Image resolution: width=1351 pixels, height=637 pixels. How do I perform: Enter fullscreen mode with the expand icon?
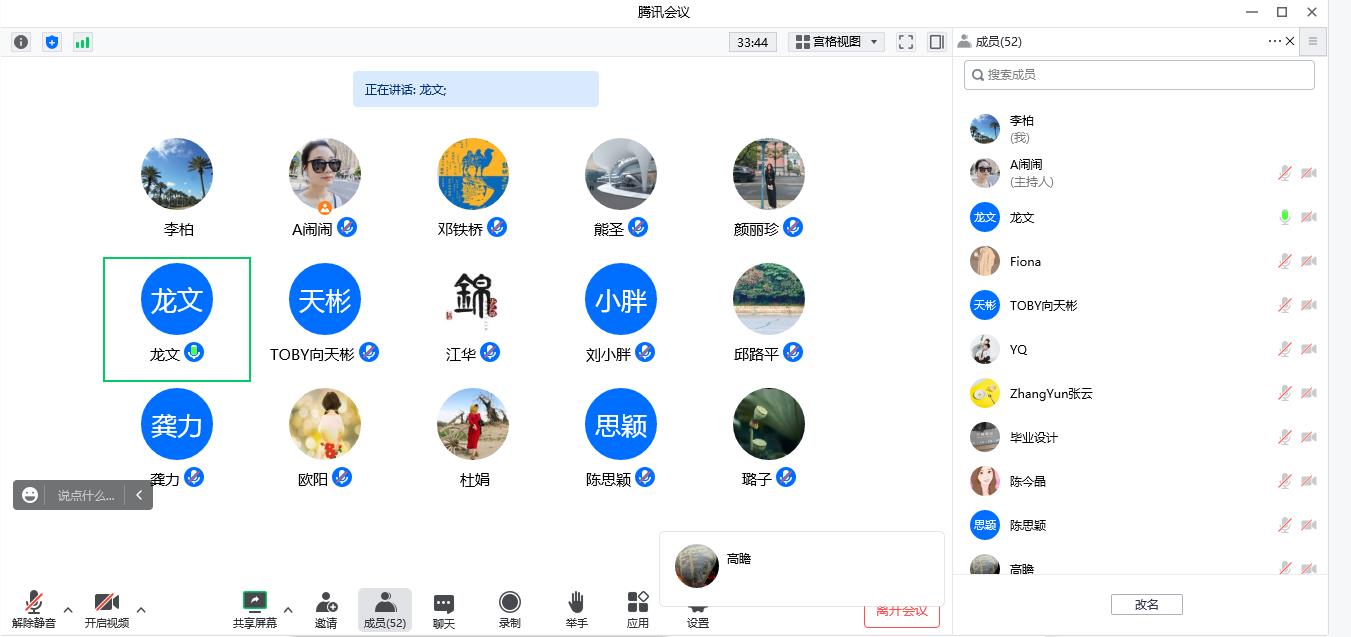pos(905,41)
